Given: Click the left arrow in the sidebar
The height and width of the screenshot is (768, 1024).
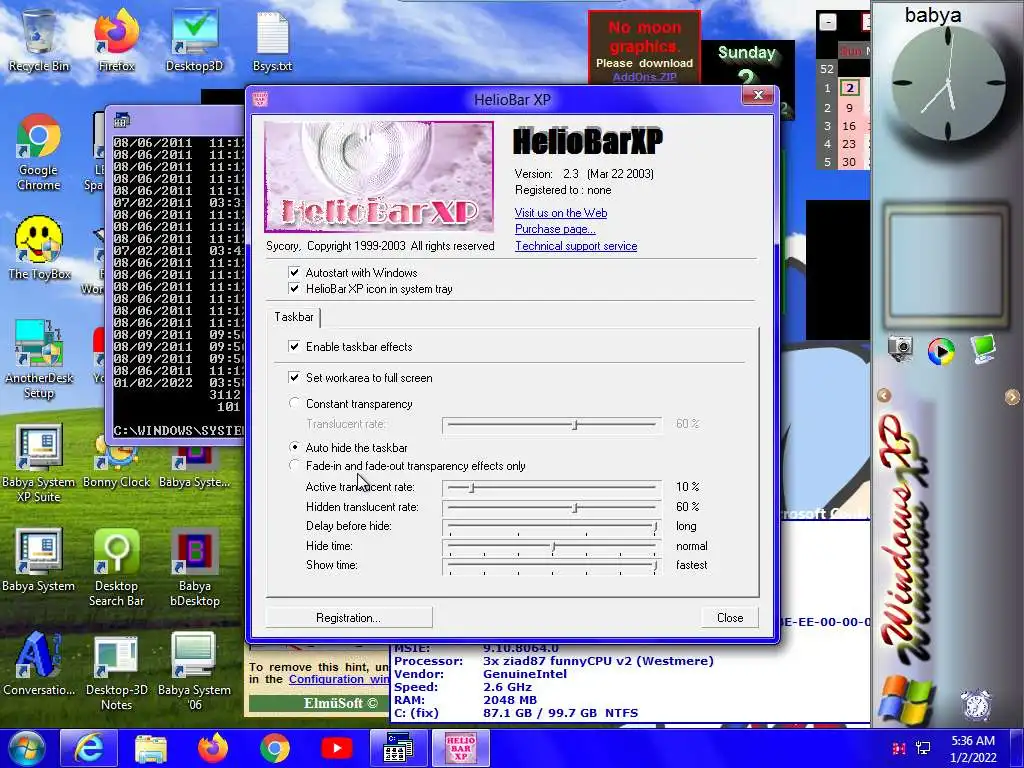Looking at the screenshot, I should (x=884, y=396).
